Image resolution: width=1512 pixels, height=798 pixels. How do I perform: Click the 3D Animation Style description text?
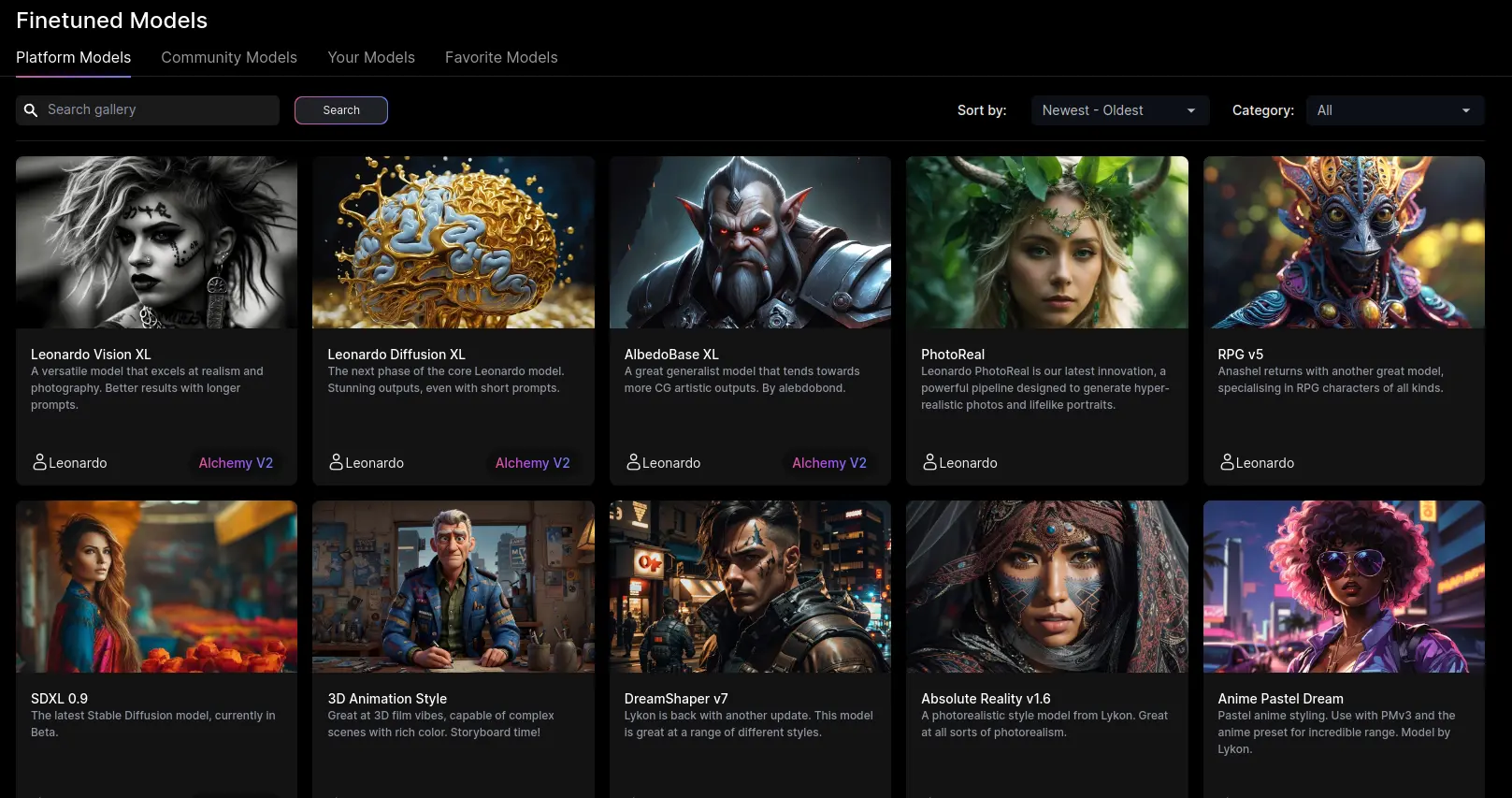click(440, 724)
